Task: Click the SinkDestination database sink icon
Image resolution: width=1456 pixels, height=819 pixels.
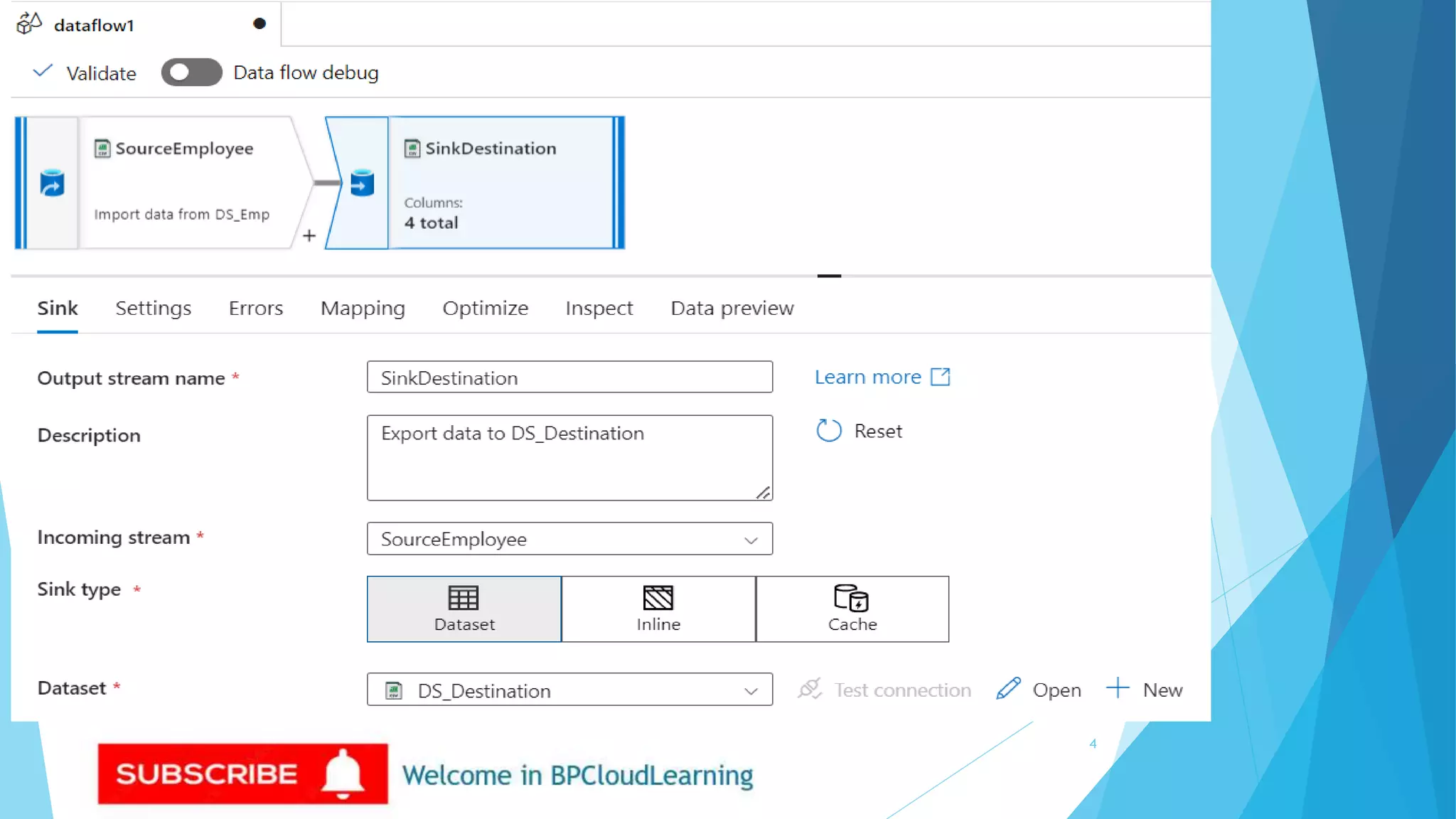Action: (362, 183)
